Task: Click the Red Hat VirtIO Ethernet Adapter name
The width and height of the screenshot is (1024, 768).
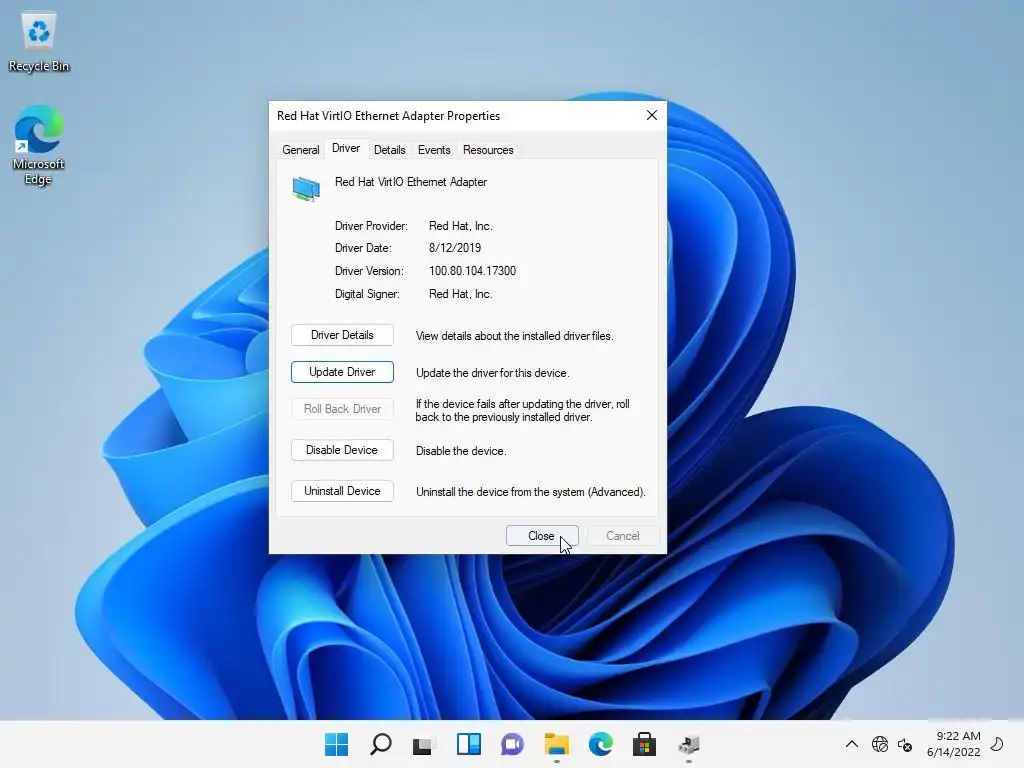Action: tap(411, 182)
